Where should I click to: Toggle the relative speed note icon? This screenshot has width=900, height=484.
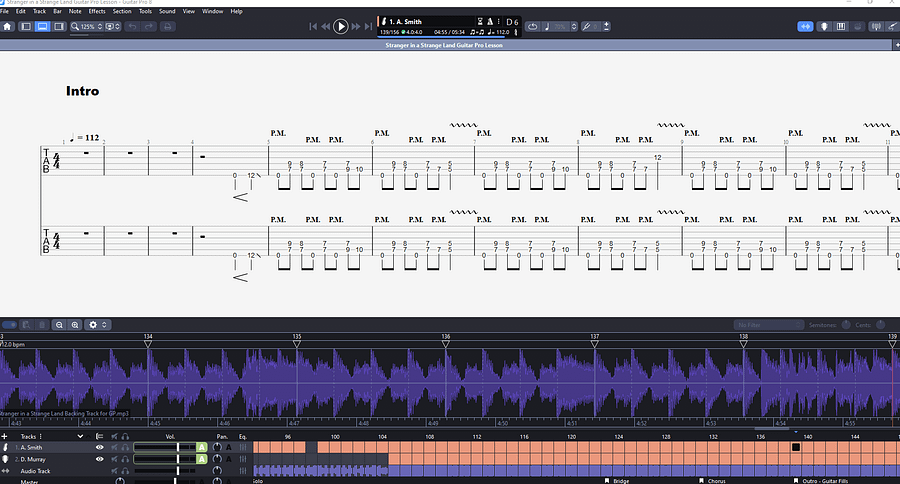pos(547,26)
